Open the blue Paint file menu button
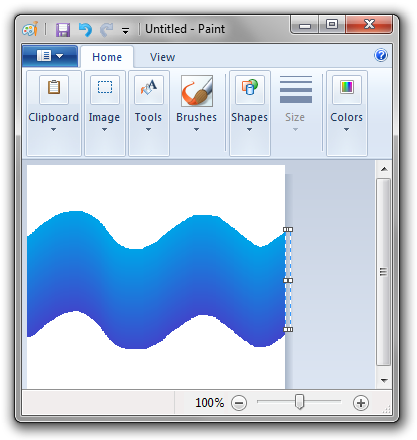 coord(50,56)
